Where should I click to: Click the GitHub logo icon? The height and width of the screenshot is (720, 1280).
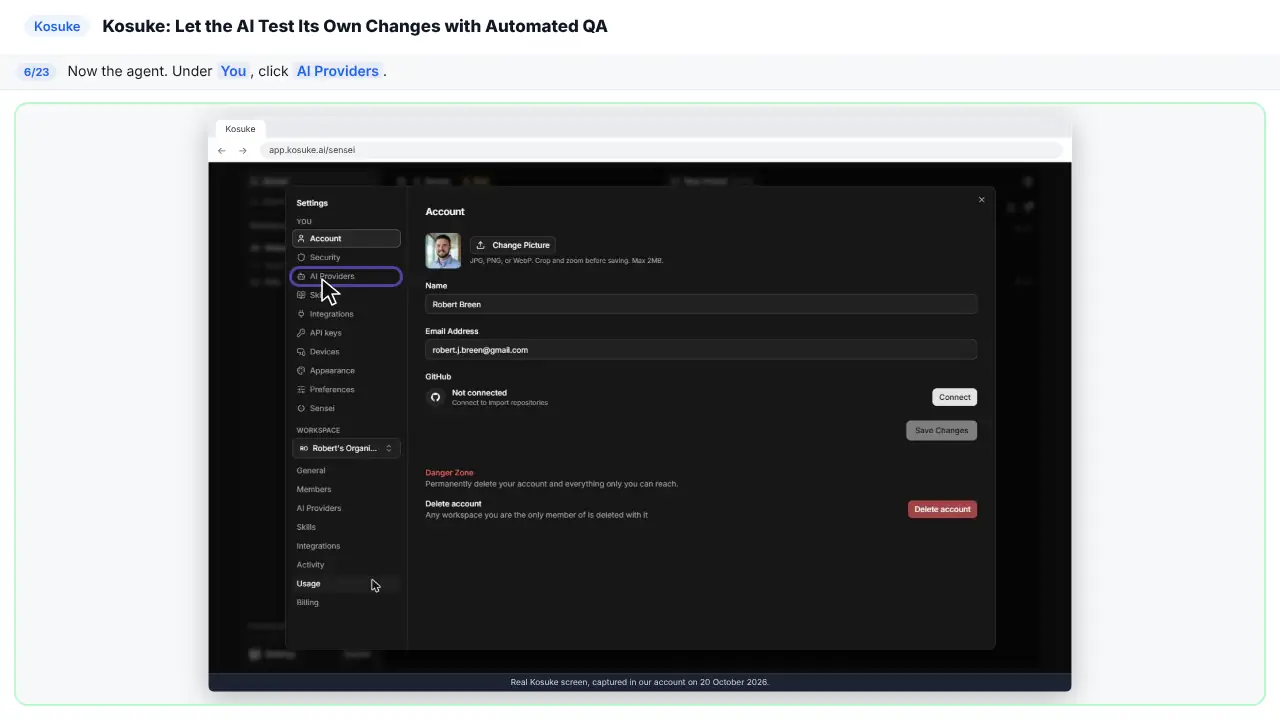point(435,397)
